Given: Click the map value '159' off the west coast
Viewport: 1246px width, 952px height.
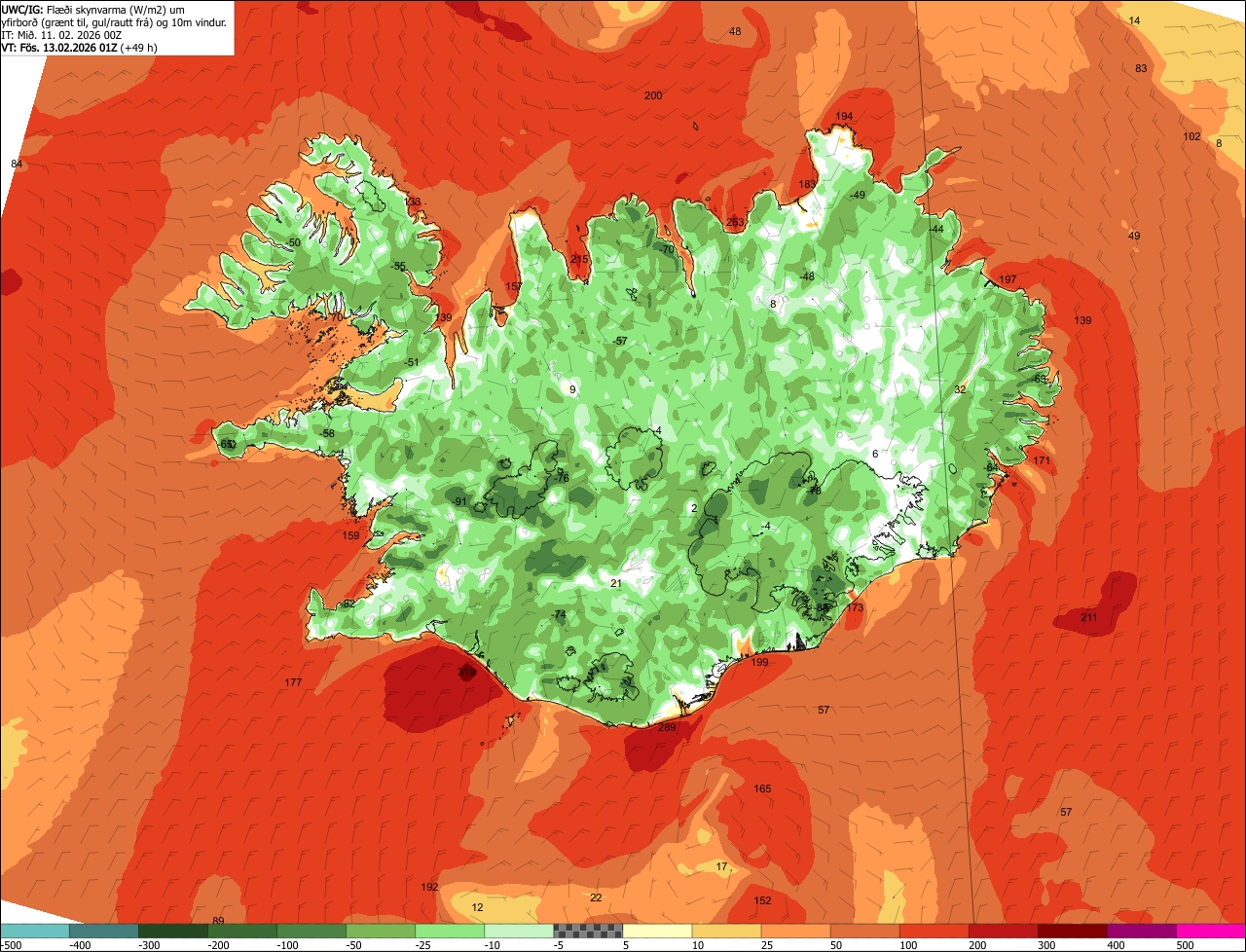Looking at the screenshot, I should 350,535.
